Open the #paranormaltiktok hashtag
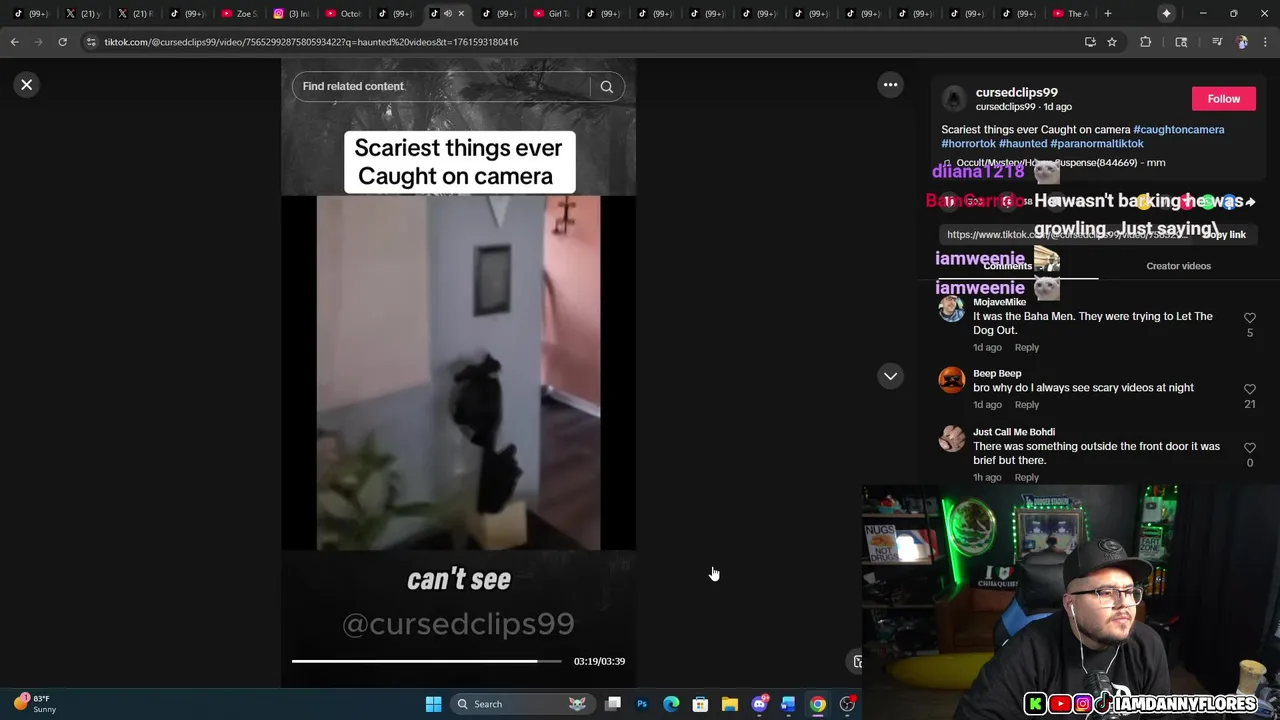 coord(1097,143)
